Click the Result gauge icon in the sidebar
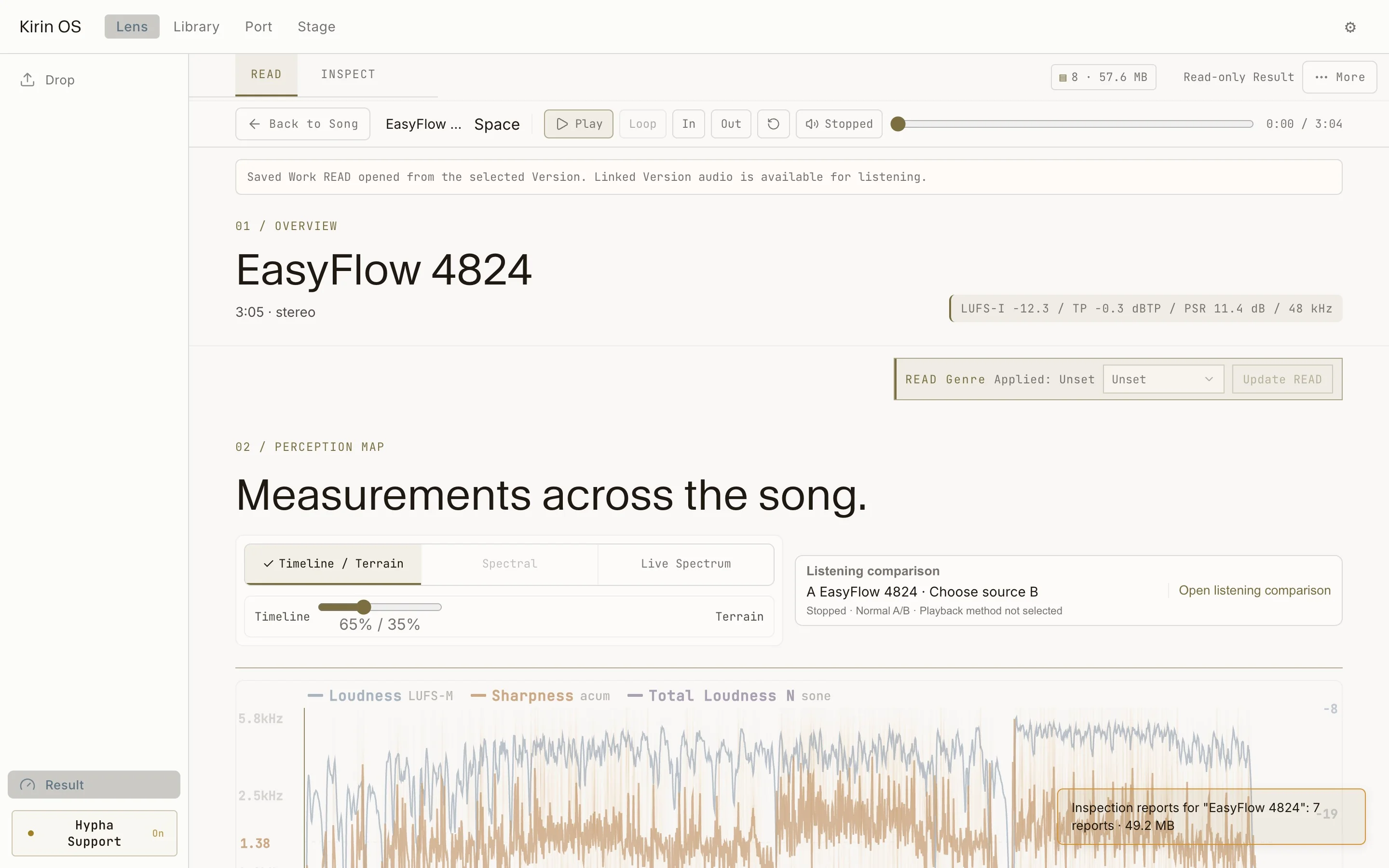This screenshot has width=1389, height=868. click(x=27, y=785)
